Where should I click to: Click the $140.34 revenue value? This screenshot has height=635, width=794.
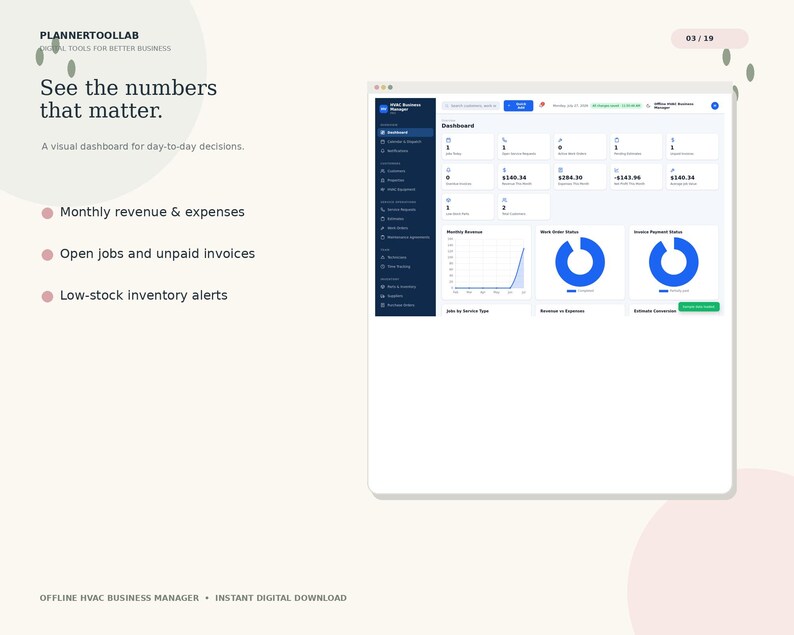[514, 178]
